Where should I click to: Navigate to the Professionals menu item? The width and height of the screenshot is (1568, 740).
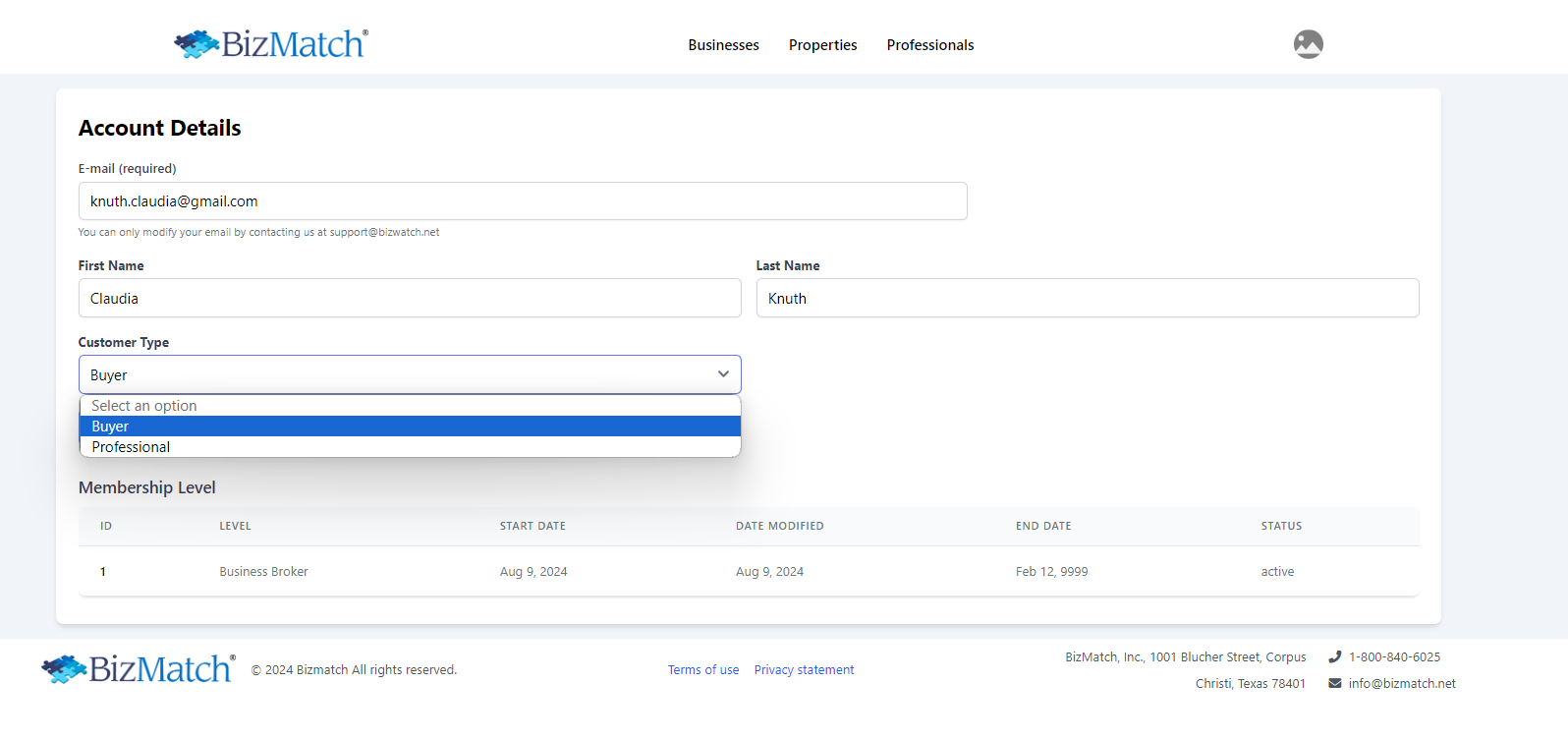(x=929, y=45)
